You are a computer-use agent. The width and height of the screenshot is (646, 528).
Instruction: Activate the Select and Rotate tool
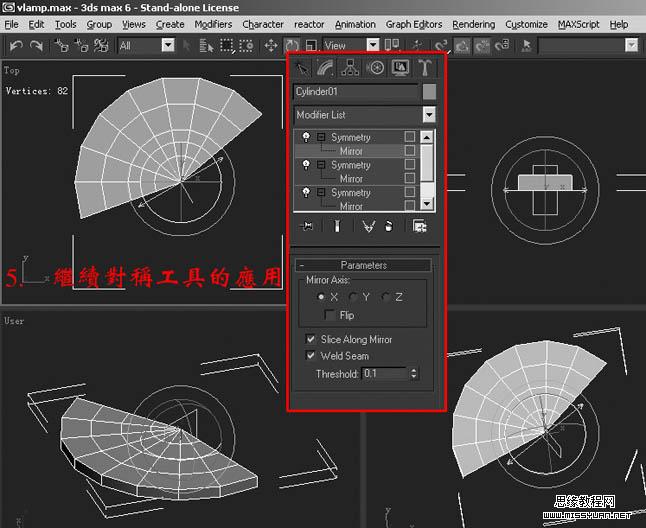291,45
